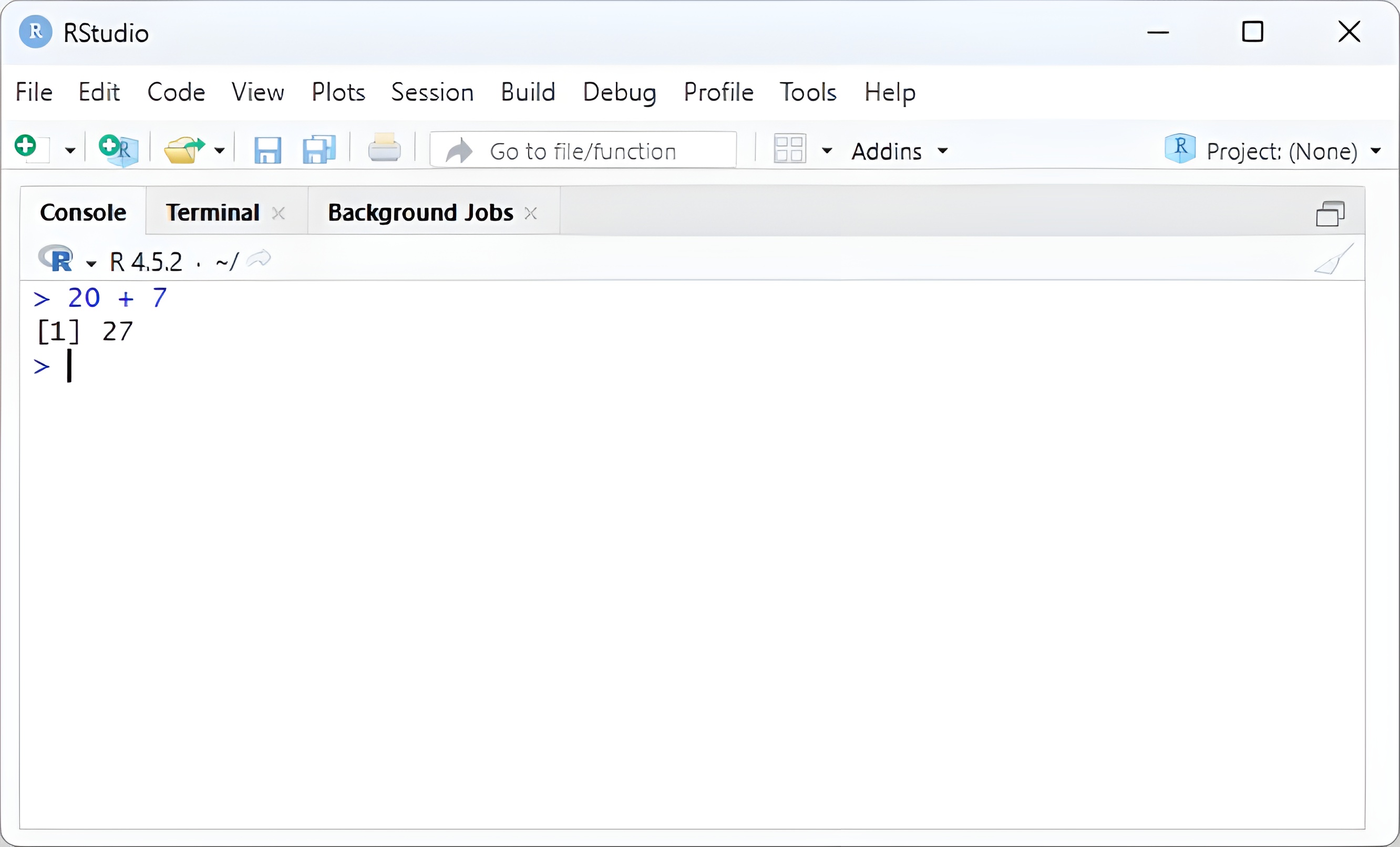The width and height of the screenshot is (1400, 847).
Task: Open the R version selector dropdown
Action: click(x=91, y=263)
